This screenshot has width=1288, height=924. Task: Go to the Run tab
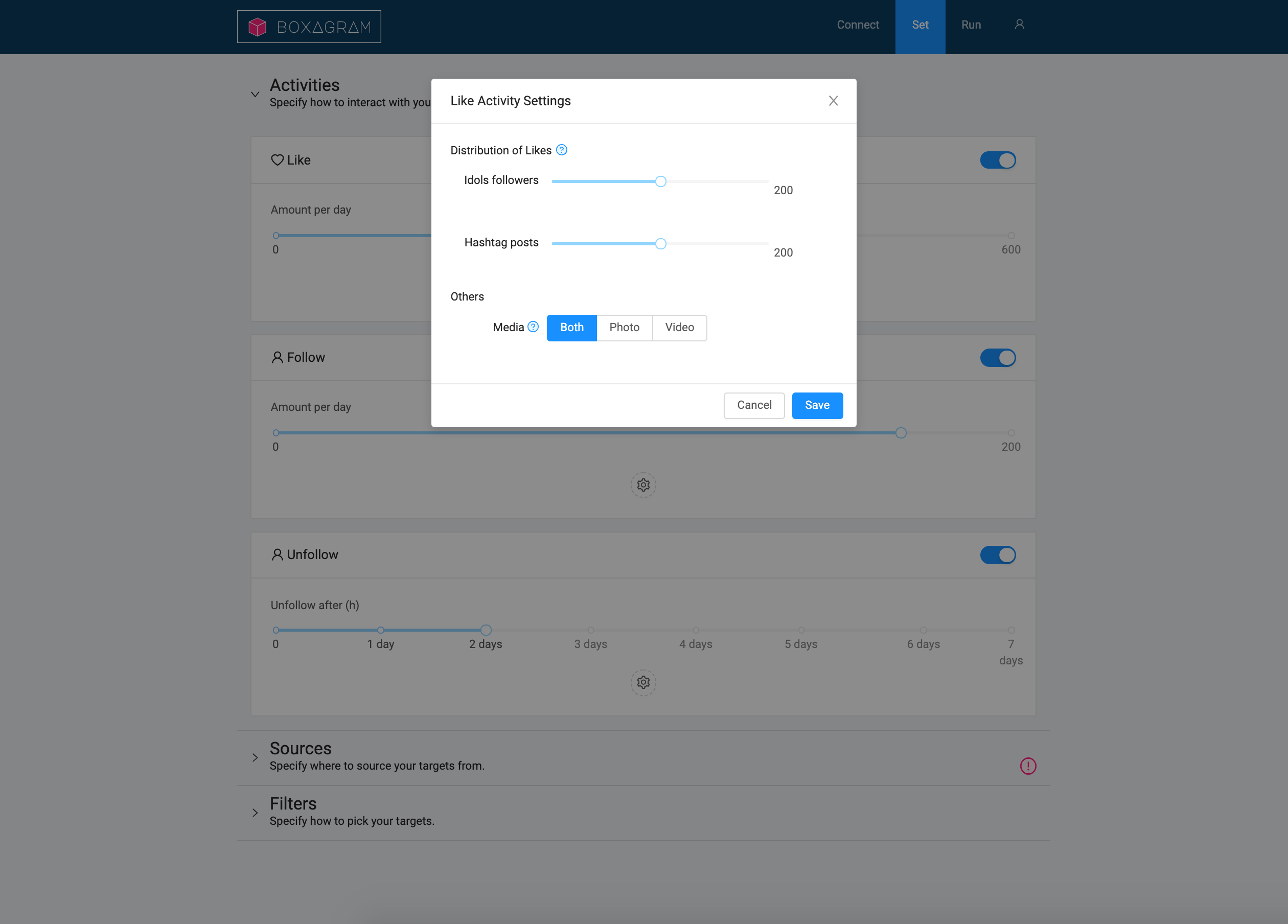pyautogui.click(x=971, y=25)
